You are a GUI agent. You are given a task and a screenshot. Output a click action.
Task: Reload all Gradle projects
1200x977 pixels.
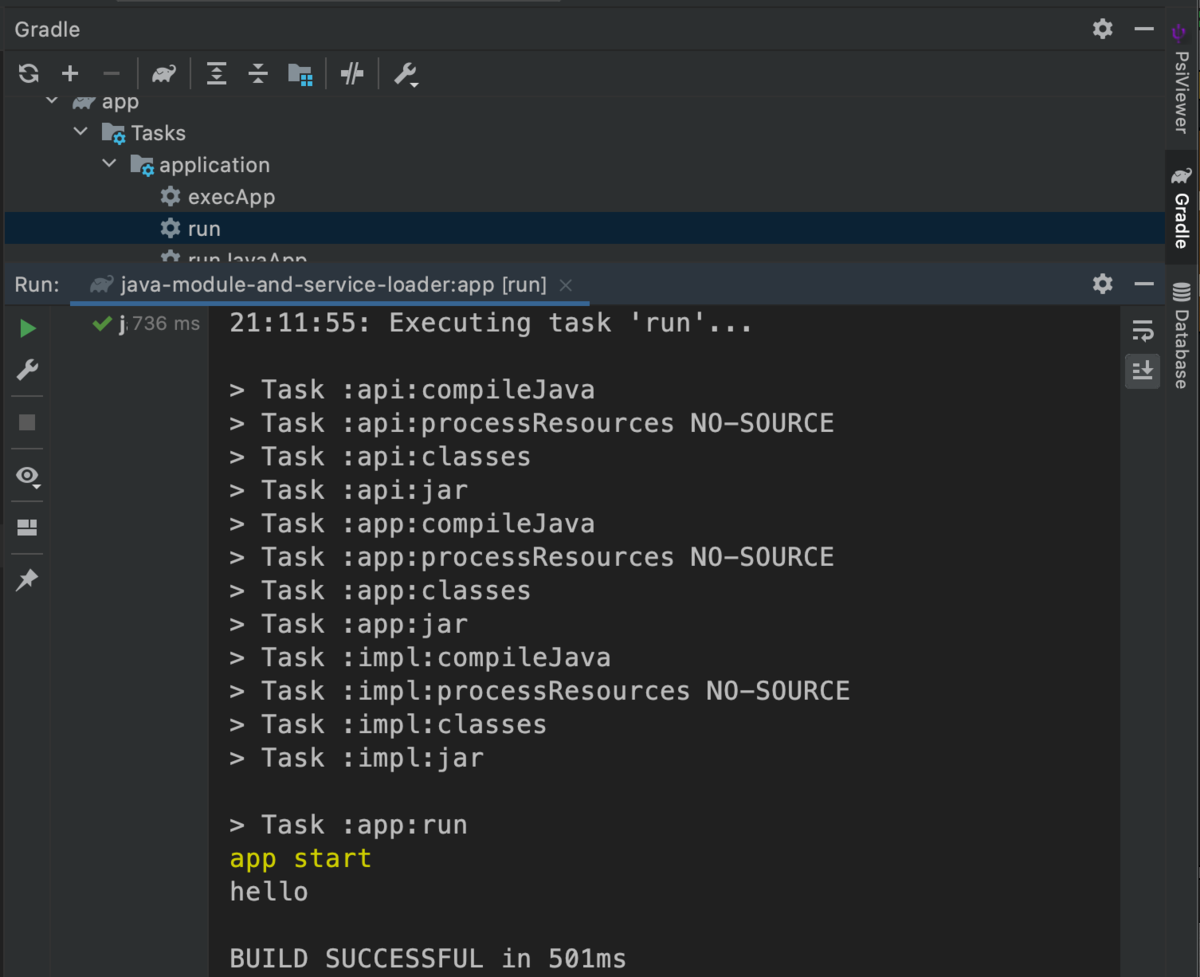[x=28, y=73]
